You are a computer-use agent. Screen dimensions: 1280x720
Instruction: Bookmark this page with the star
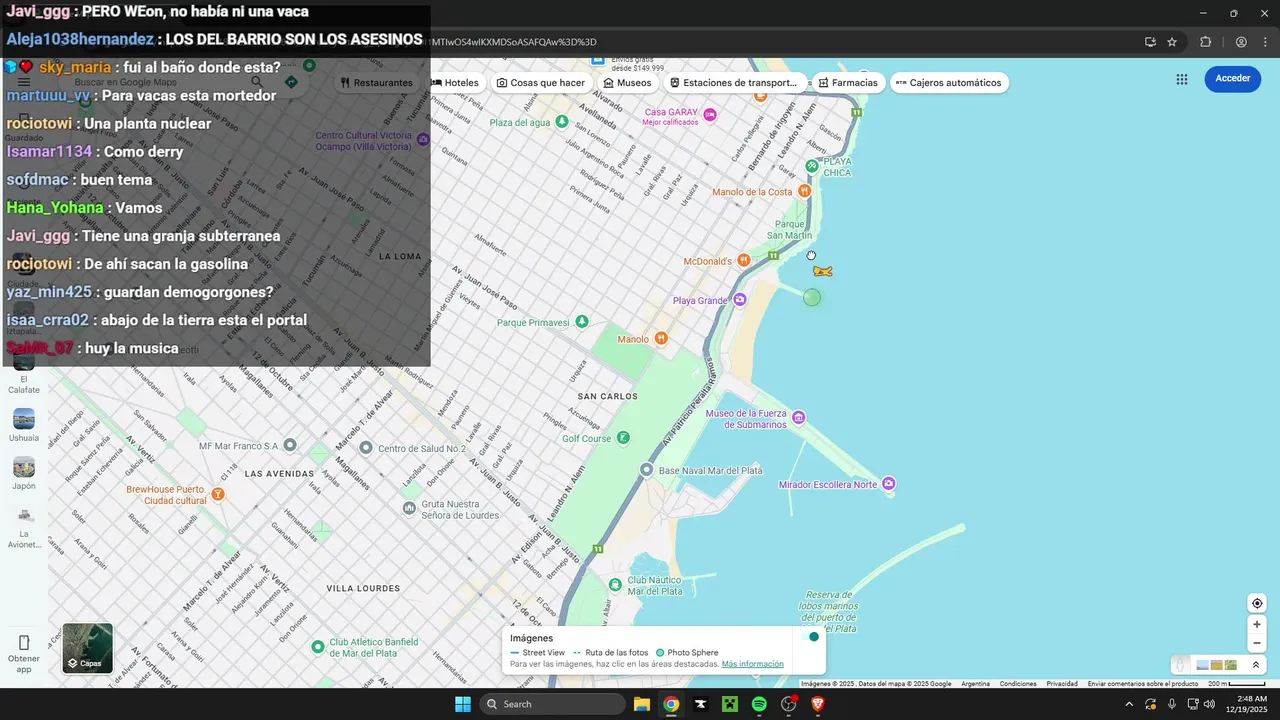click(x=1172, y=42)
